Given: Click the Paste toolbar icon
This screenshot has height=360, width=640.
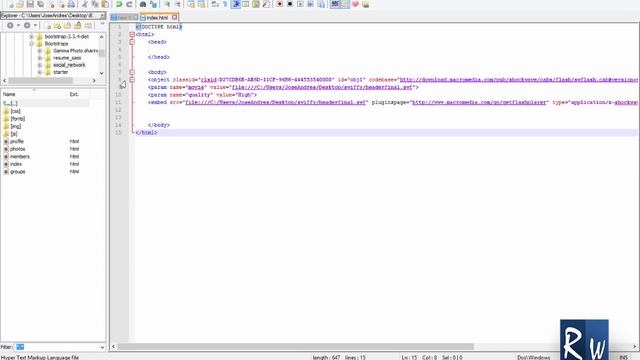Looking at the screenshot, I should 105,4.
